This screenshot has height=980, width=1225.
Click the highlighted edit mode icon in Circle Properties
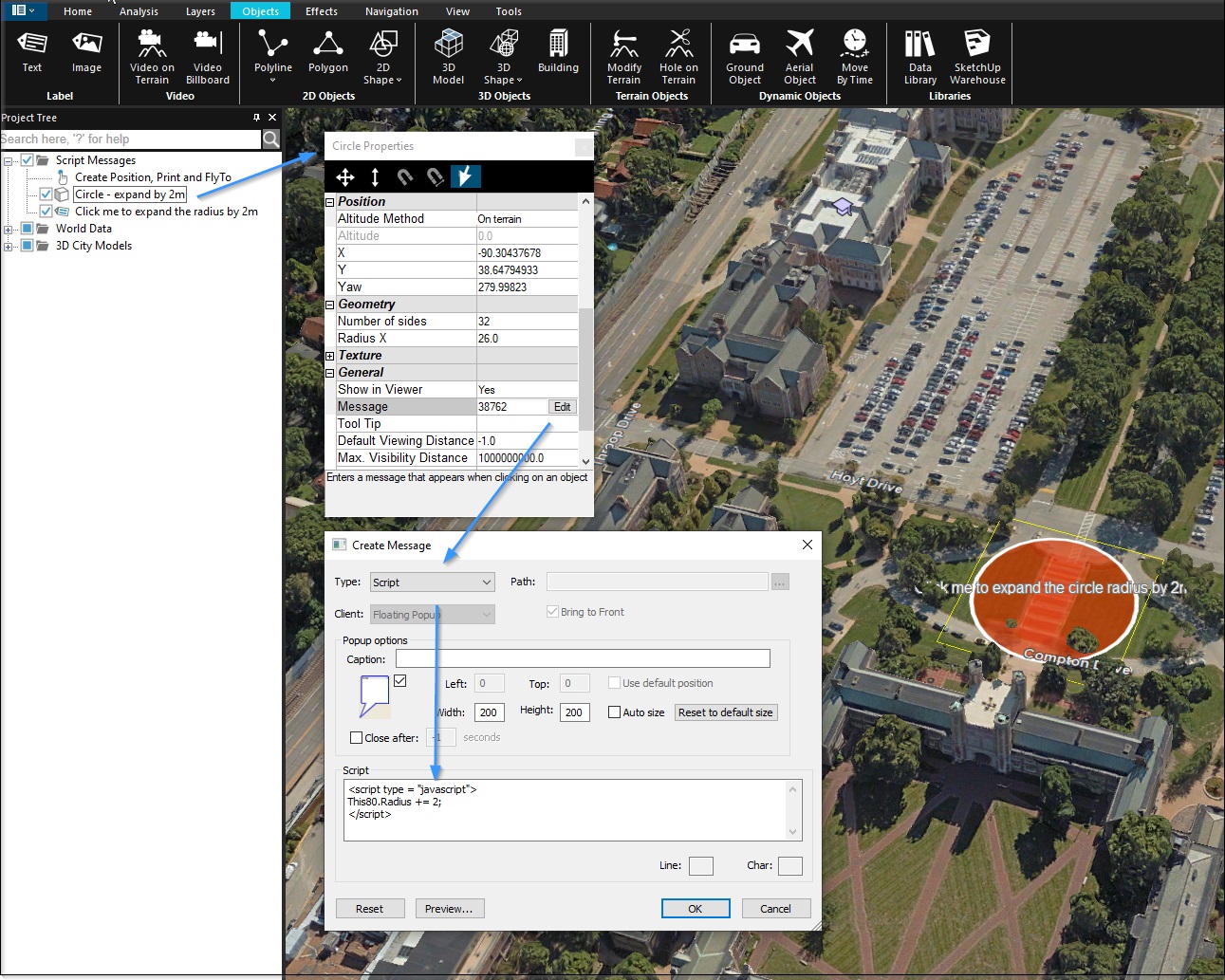pos(465,176)
